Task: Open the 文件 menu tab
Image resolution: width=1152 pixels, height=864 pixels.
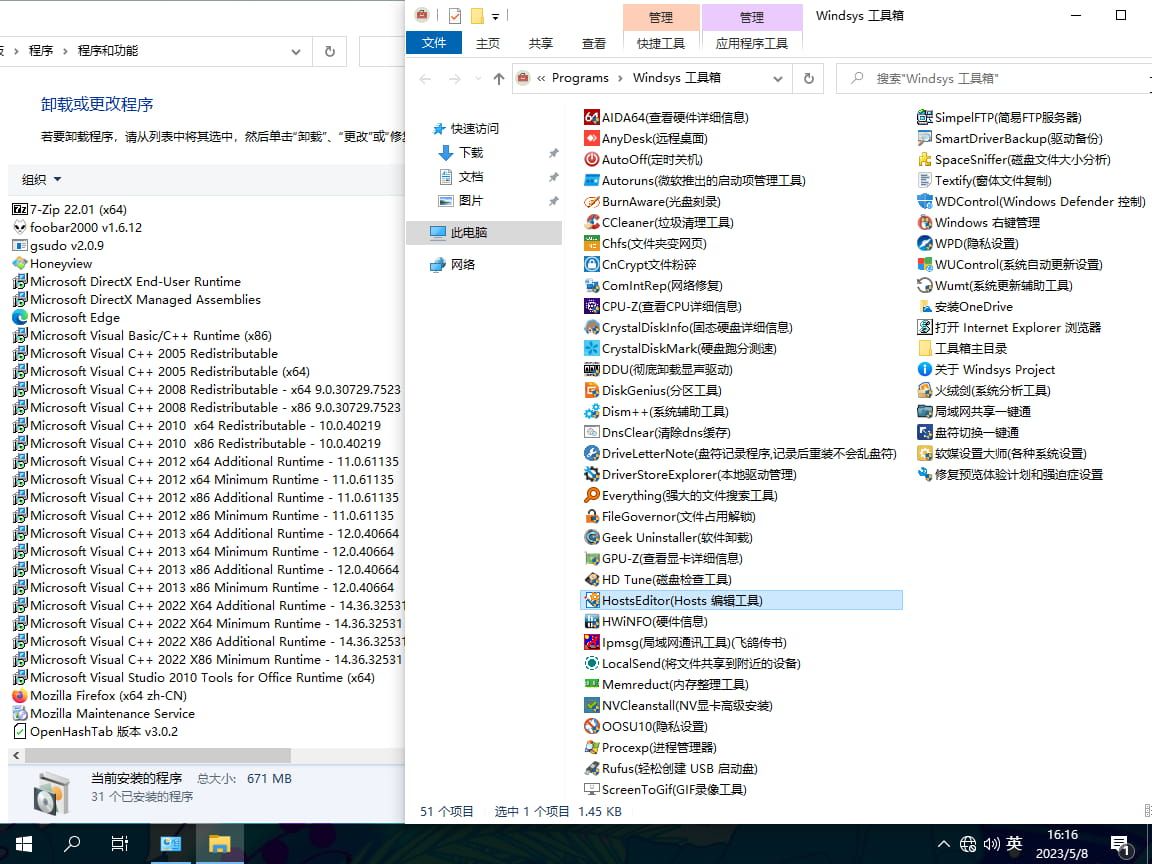Action: point(434,43)
